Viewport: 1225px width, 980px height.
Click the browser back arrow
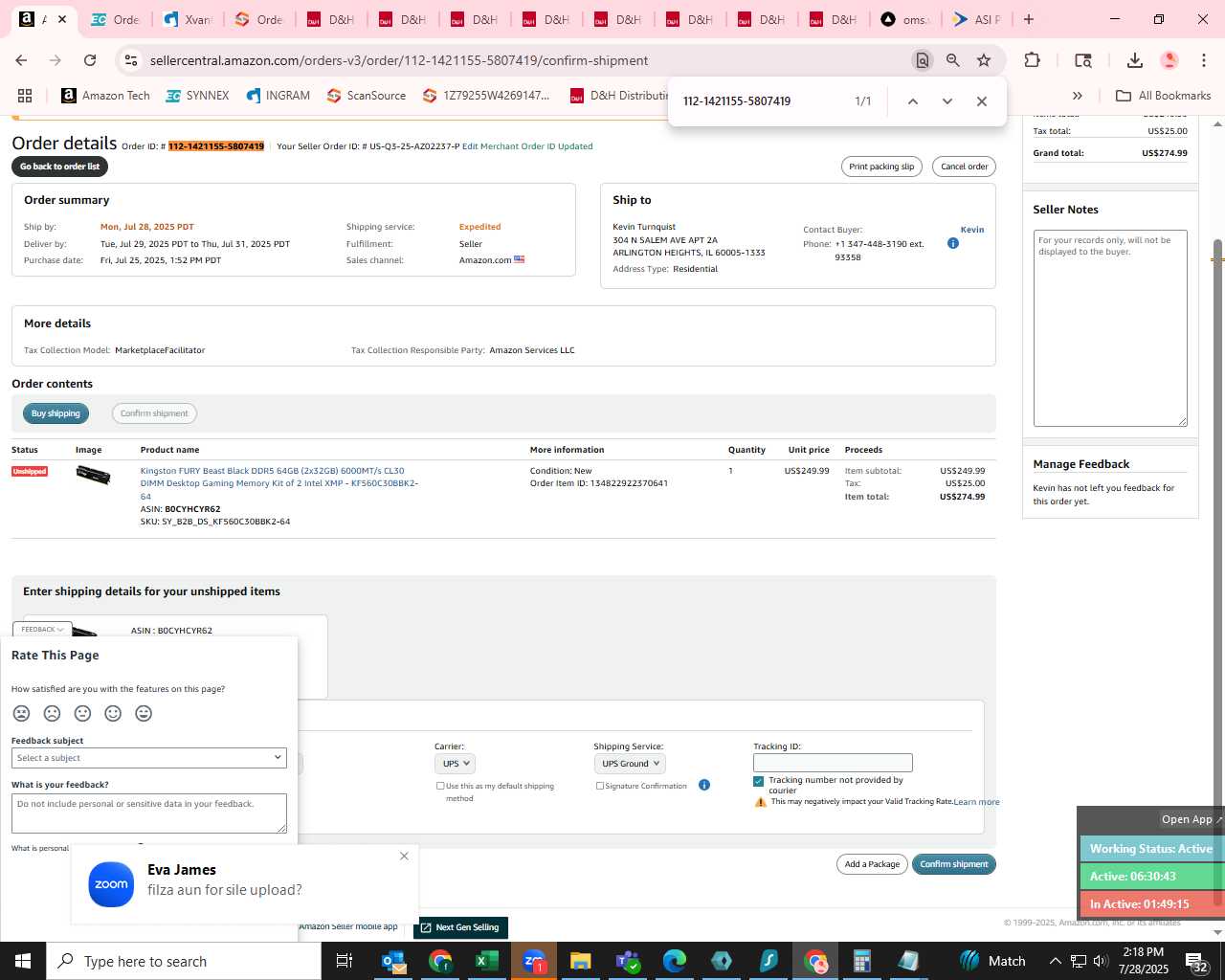pyautogui.click(x=21, y=60)
